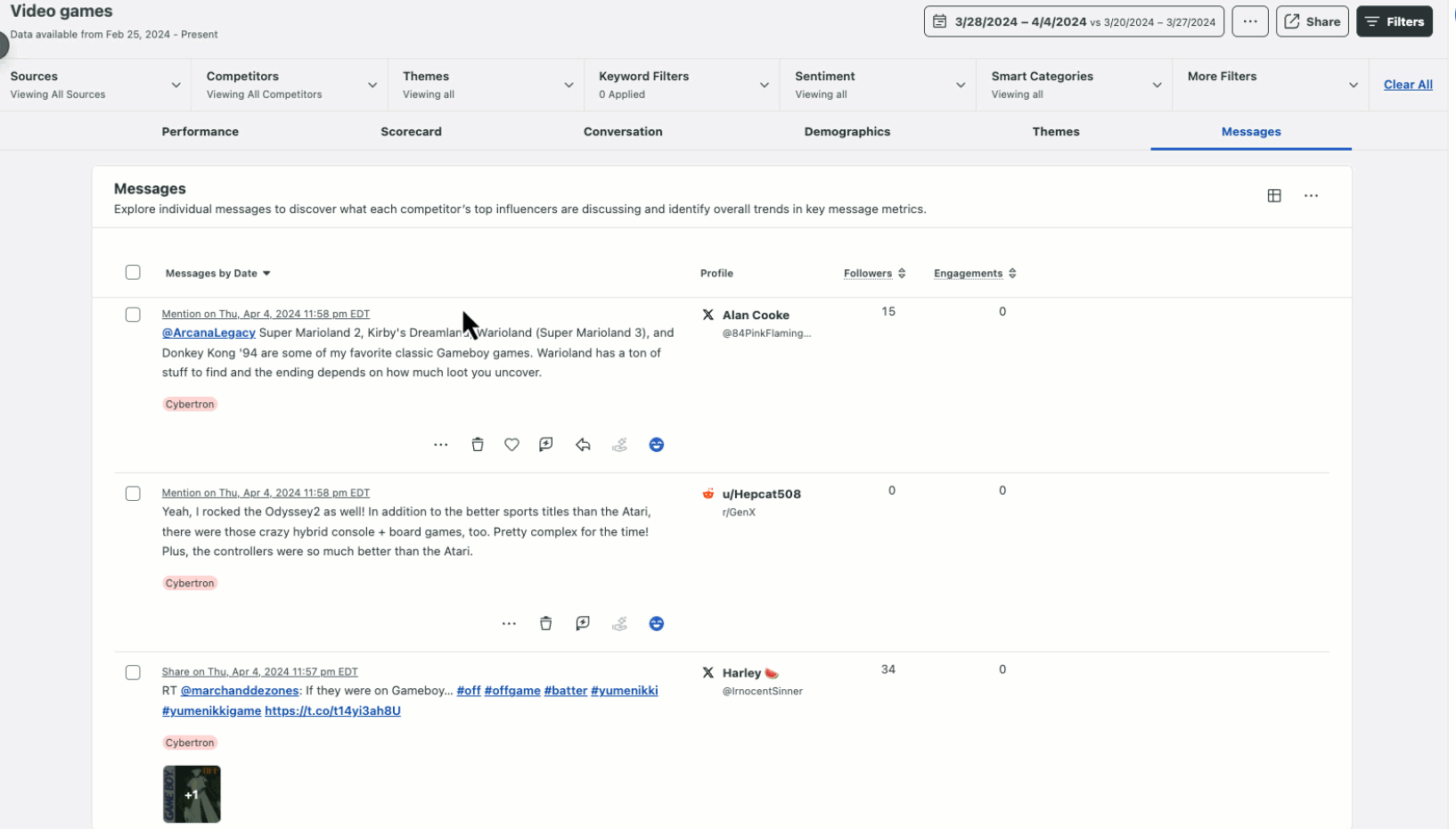Viewport: 1456px width, 829px height.
Task: Click Reddit icon next to u/Hepcat508
Action: click(708, 494)
